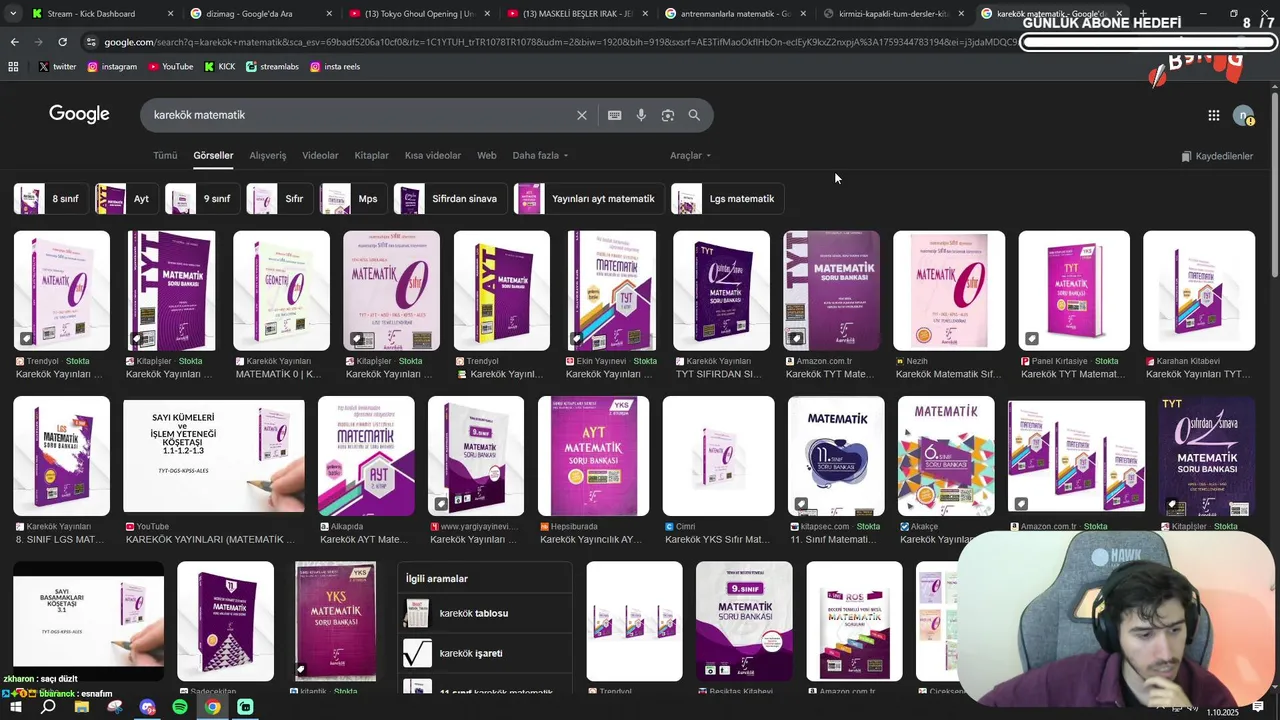Select the 8 sınıf filter chip
Image resolution: width=1280 pixels, height=720 pixels.
51,199
